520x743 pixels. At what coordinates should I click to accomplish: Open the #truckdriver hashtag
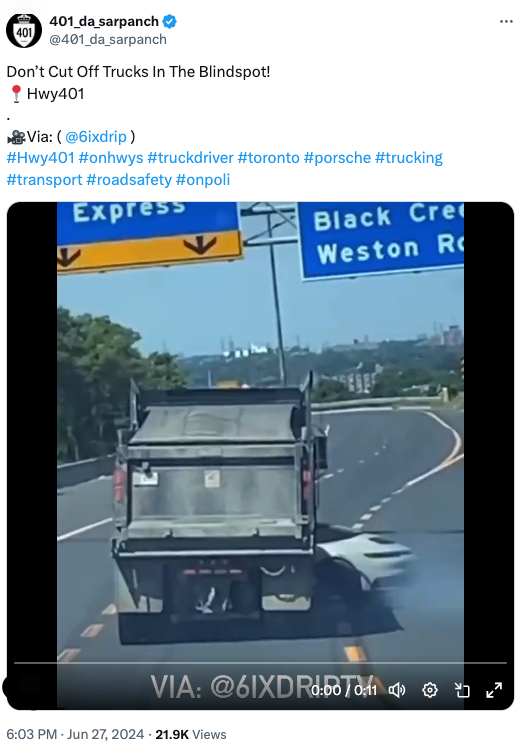191,158
